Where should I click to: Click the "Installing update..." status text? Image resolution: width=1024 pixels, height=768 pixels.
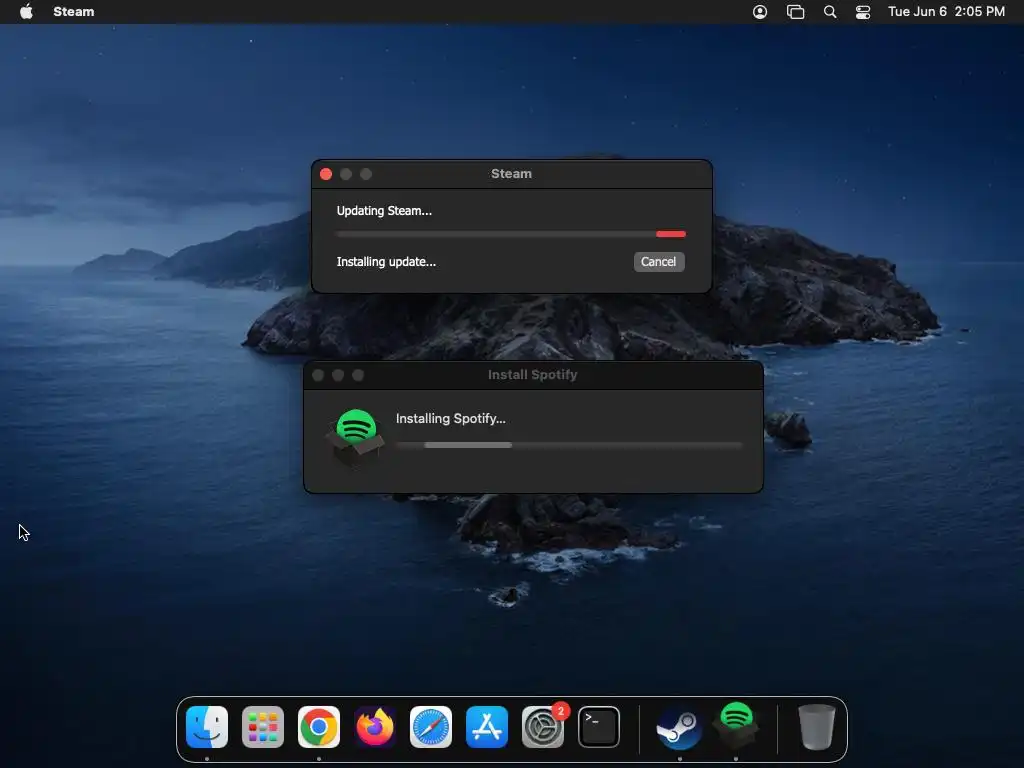(x=386, y=262)
